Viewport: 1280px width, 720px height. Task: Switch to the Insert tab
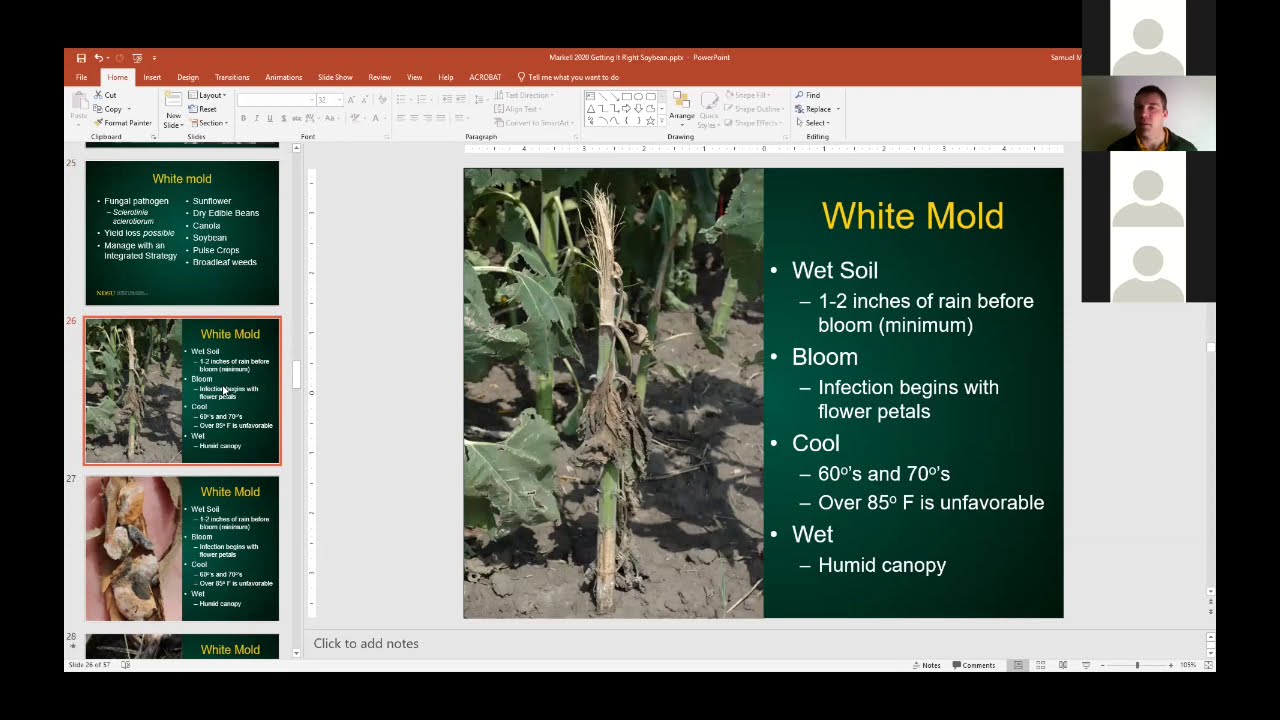tap(152, 77)
